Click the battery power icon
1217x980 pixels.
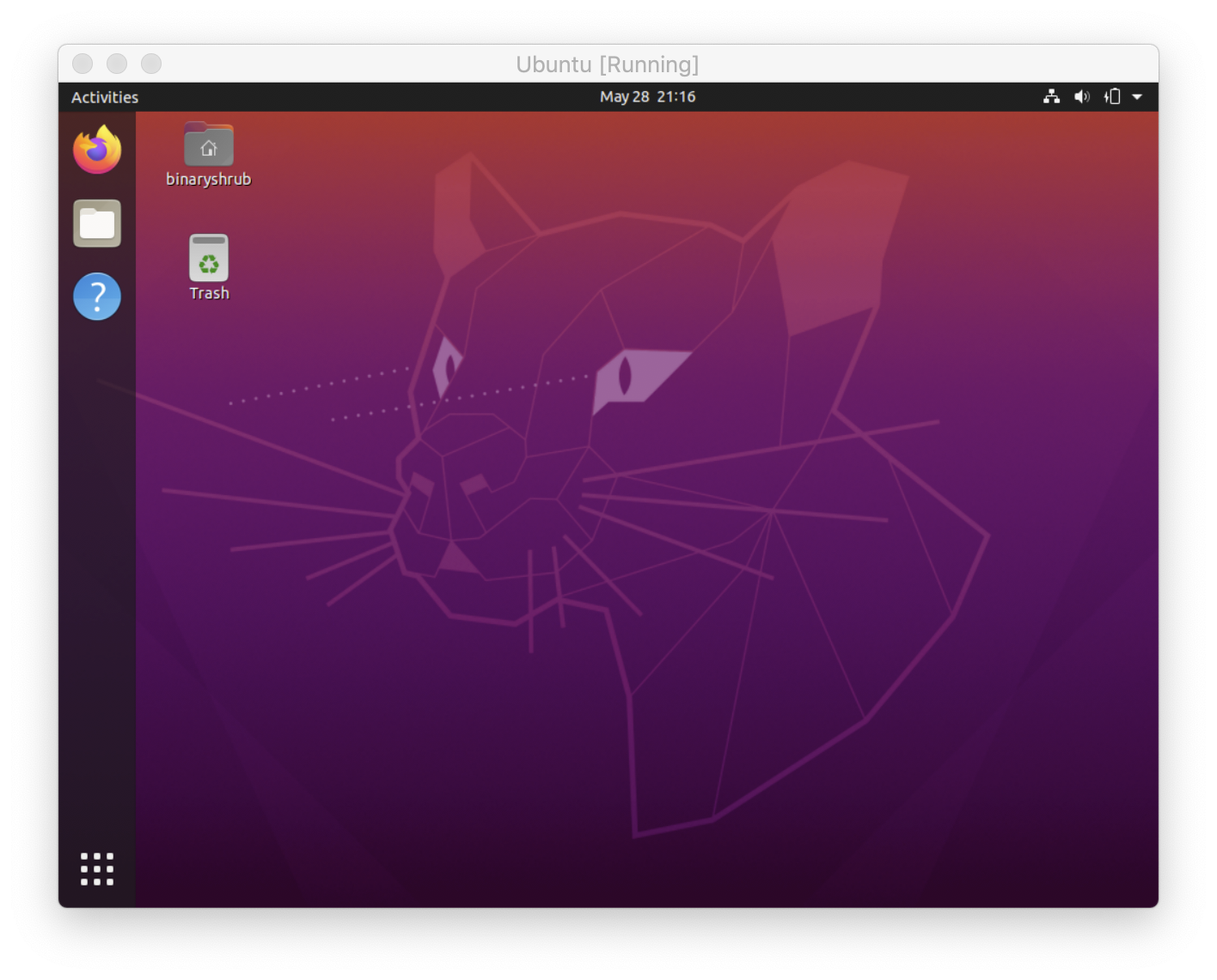pos(1112,96)
